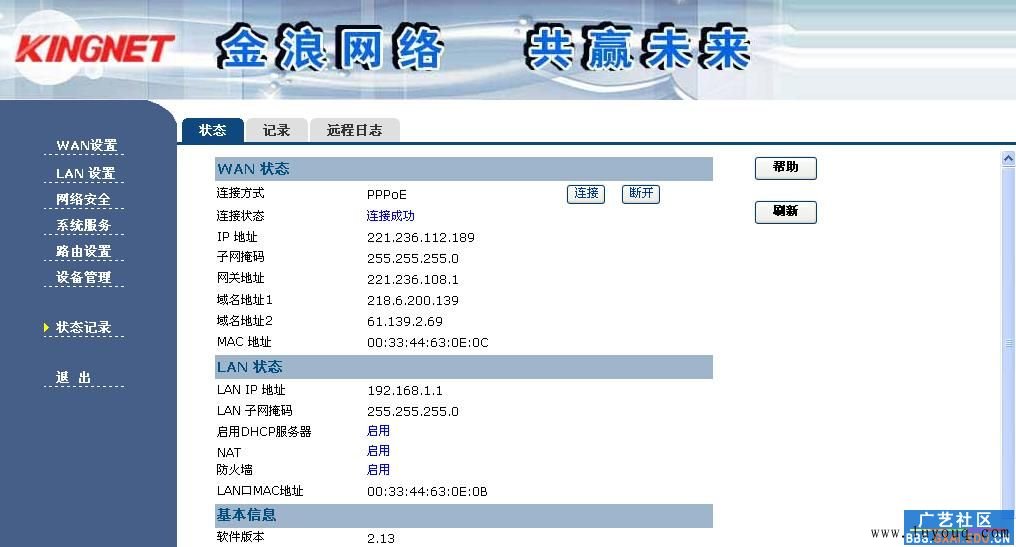Image resolution: width=1016 pixels, height=547 pixels.
Task: Click the 基本信息 section header
Action: click(464, 515)
